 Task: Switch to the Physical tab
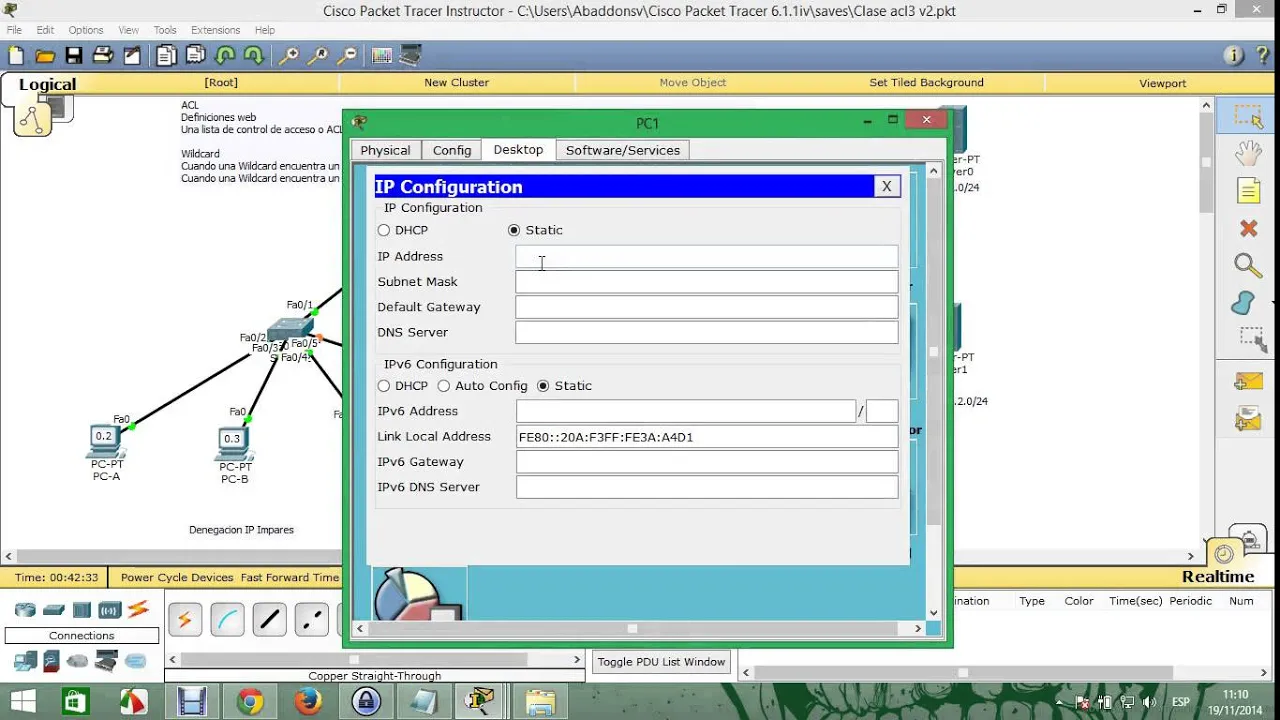(385, 150)
